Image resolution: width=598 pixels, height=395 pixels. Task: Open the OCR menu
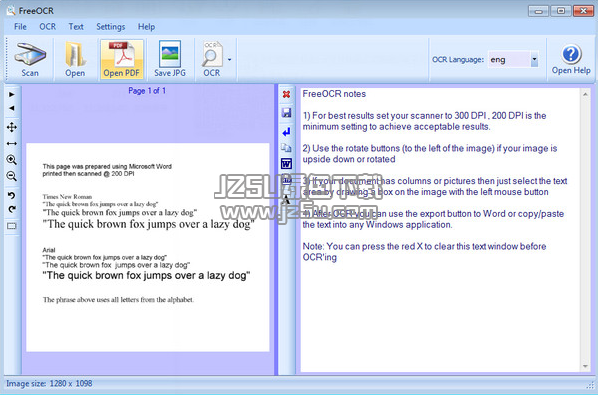[48, 27]
